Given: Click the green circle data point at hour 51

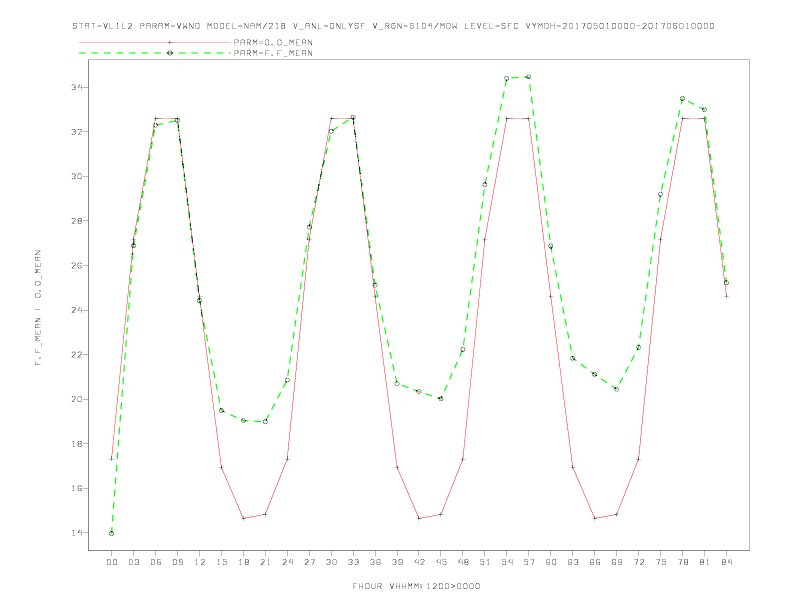Looking at the screenshot, I should click(x=485, y=184).
